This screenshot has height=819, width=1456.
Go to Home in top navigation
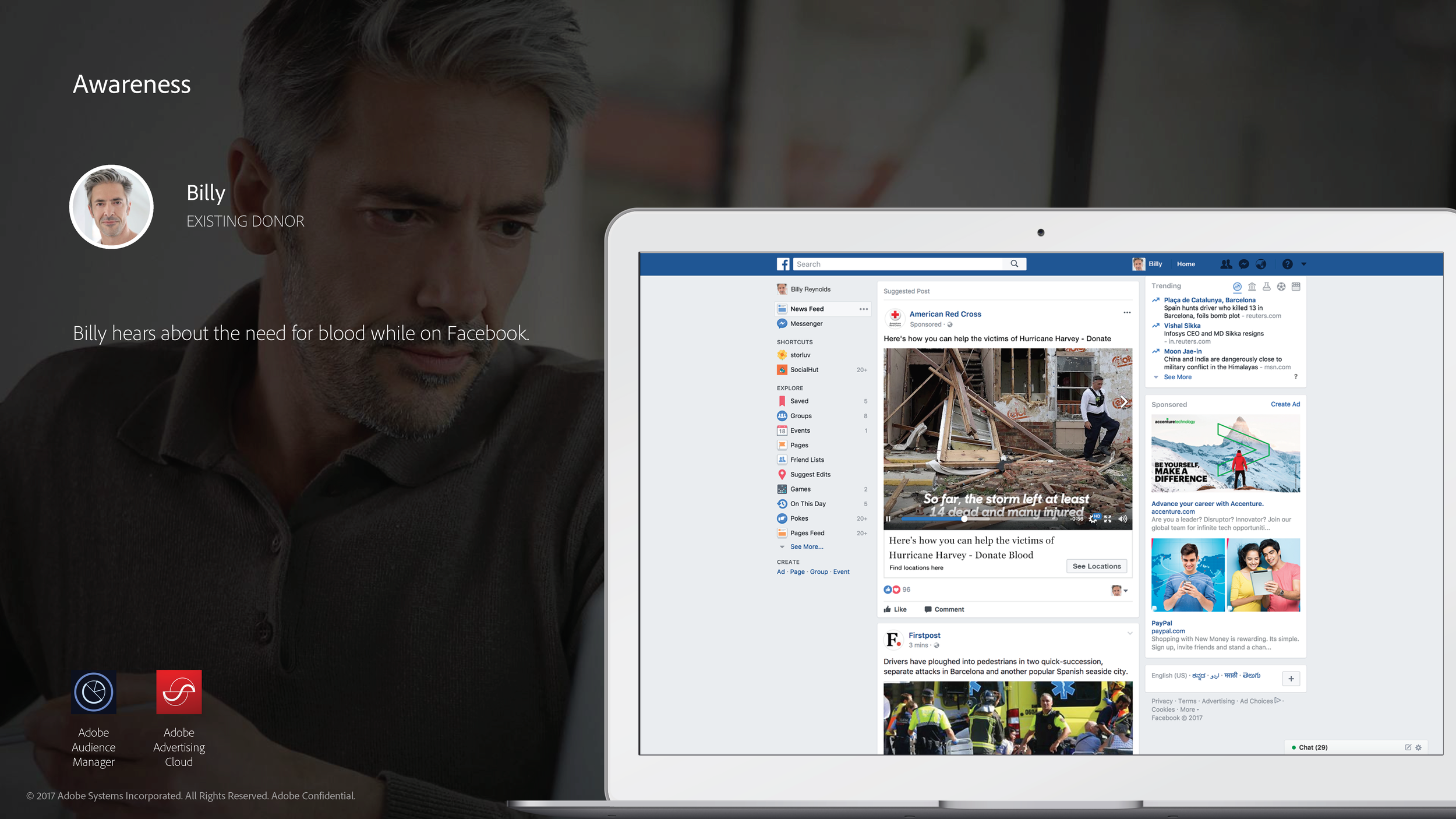pyautogui.click(x=1185, y=264)
